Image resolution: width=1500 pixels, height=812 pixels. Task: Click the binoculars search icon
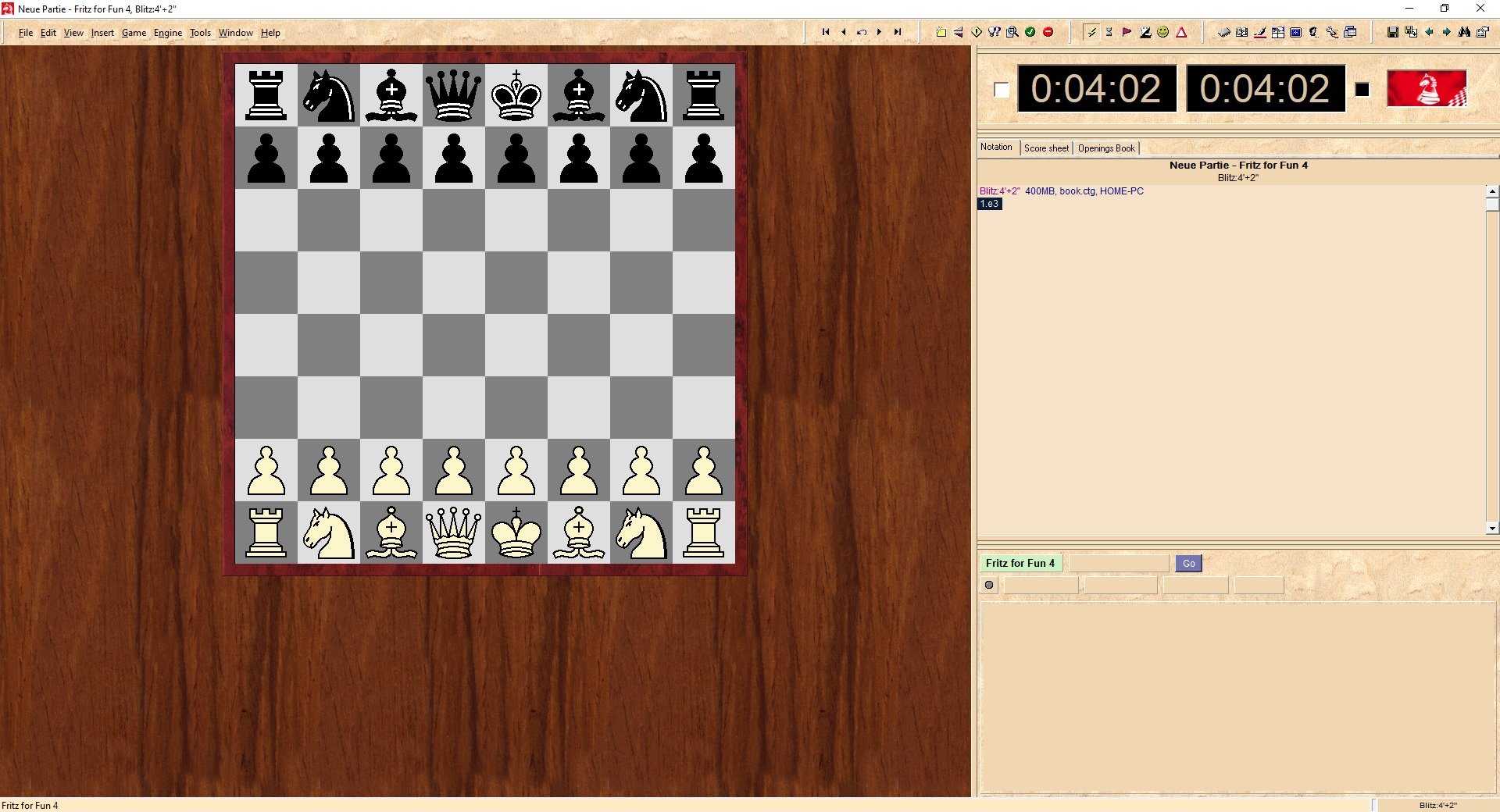coord(1464,32)
